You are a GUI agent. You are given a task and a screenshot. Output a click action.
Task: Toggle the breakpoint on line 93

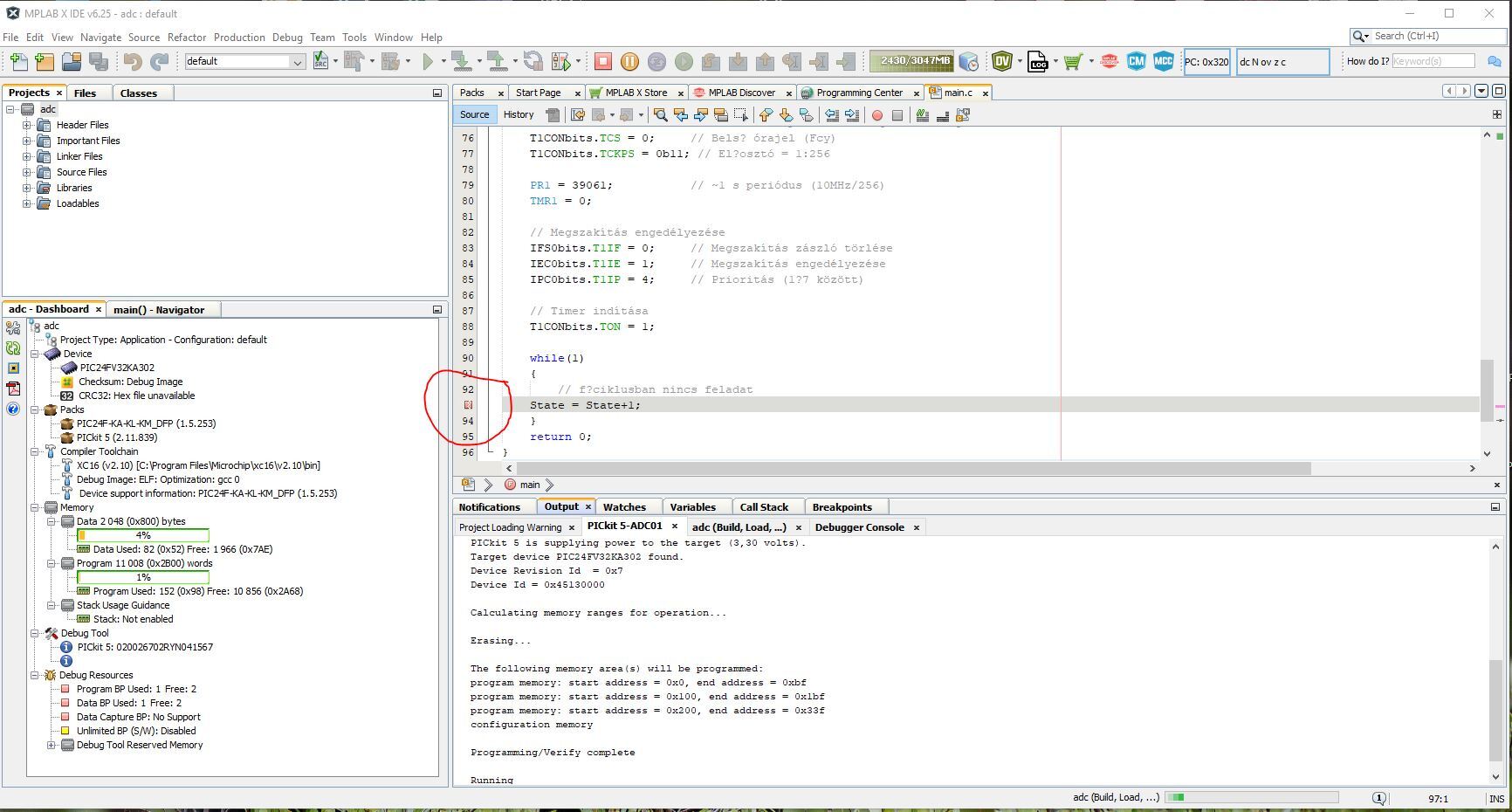[468, 405]
